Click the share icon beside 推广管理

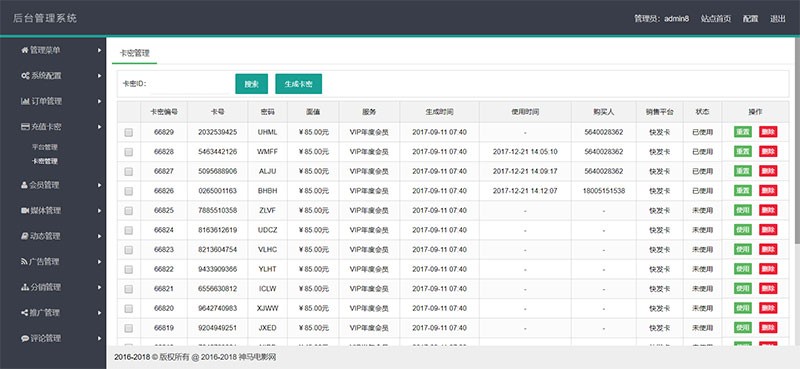24,312
